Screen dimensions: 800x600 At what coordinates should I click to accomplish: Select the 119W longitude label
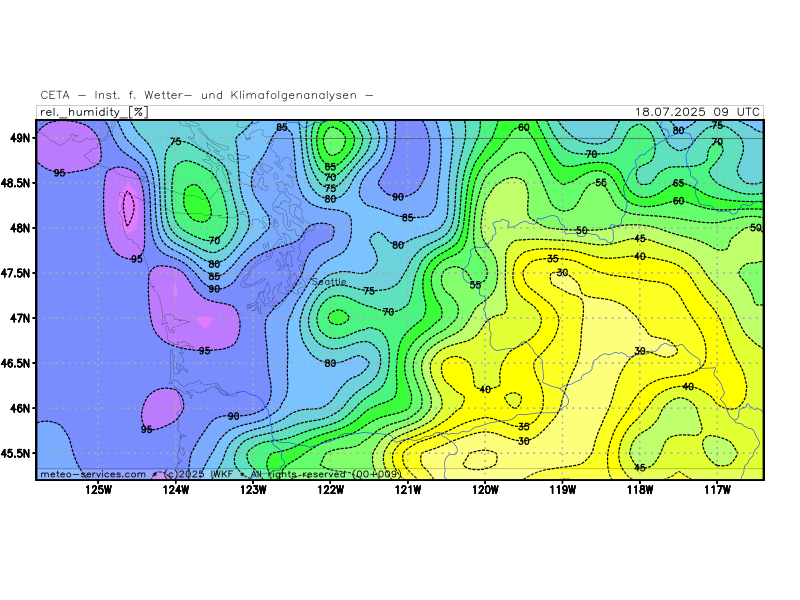click(563, 490)
